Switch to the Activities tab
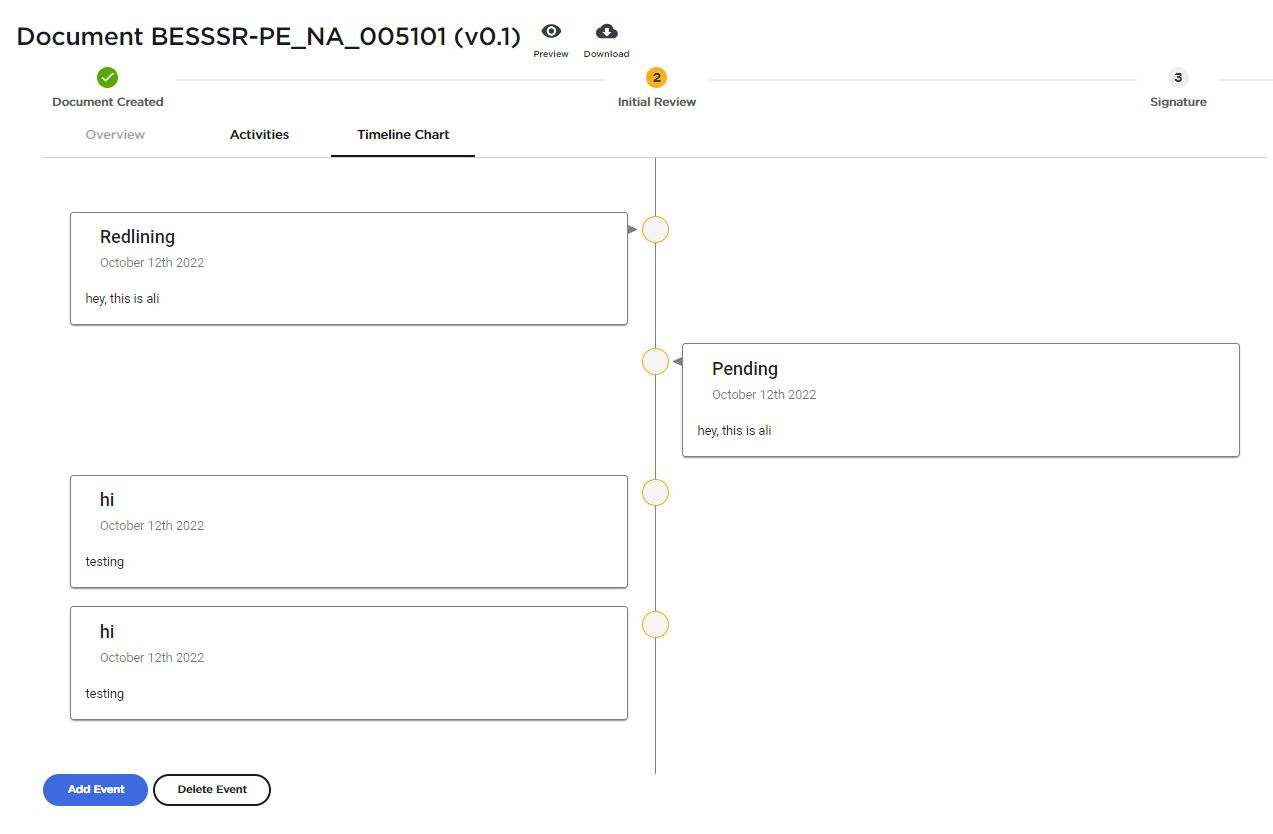The height and width of the screenshot is (834, 1273). pyautogui.click(x=259, y=134)
